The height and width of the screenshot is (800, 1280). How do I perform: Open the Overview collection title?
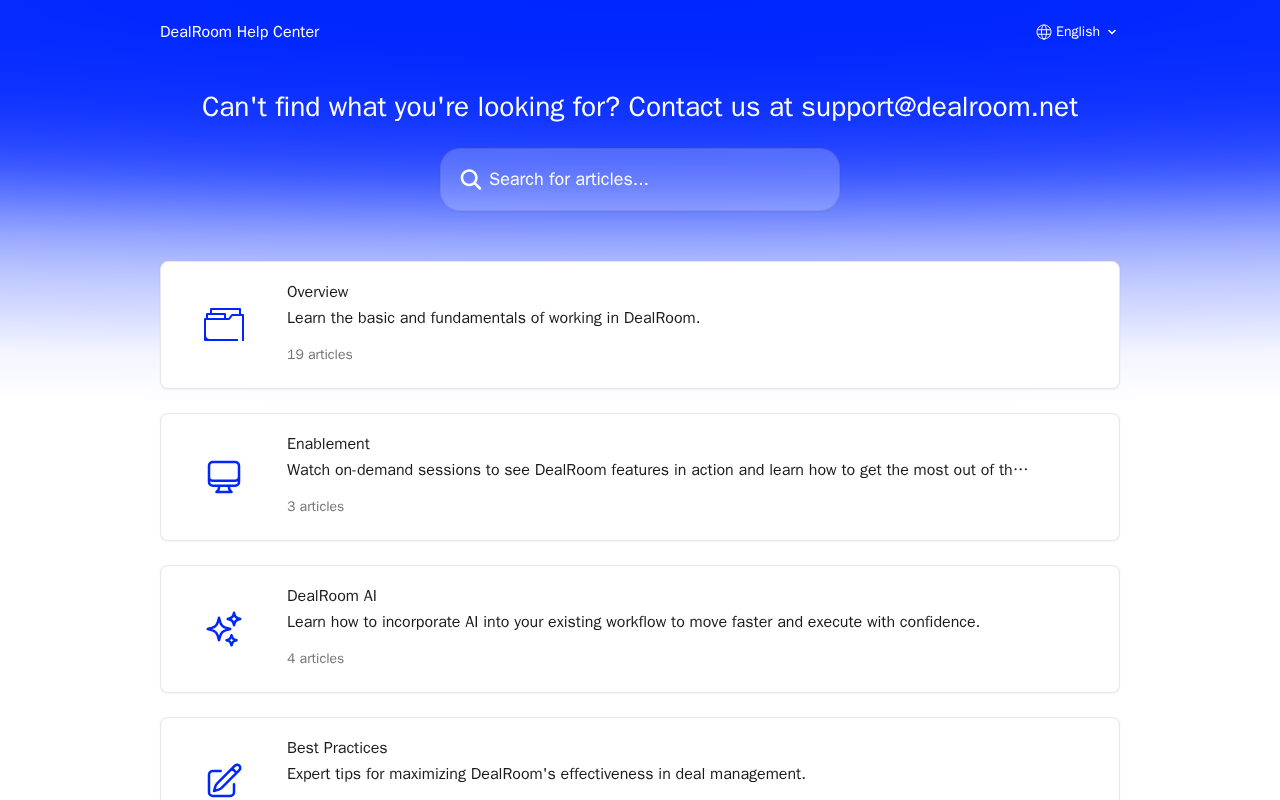pyautogui.click(x=318, y=292)
